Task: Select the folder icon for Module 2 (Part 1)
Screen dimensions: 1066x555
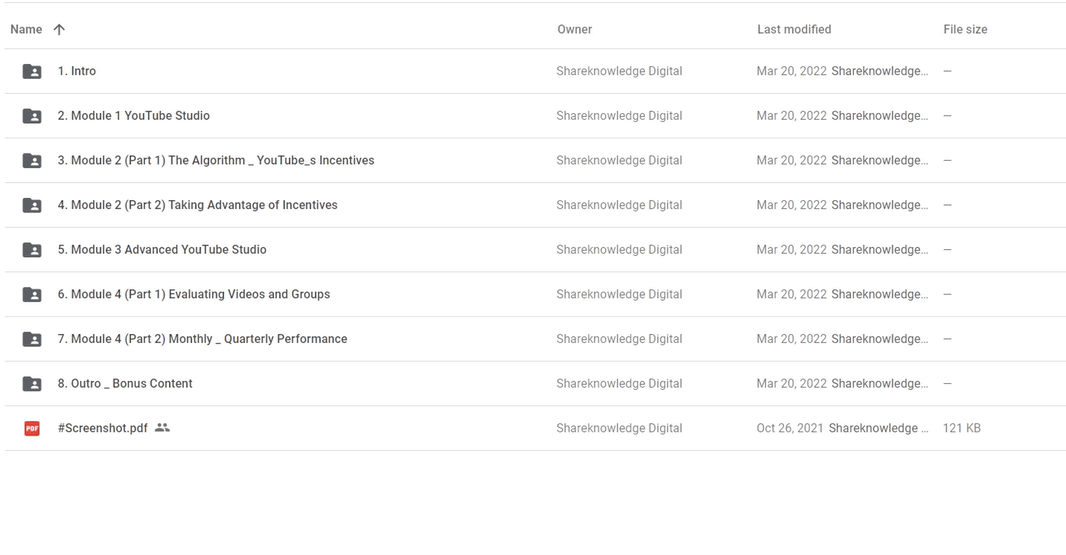Action: (32, 161)
